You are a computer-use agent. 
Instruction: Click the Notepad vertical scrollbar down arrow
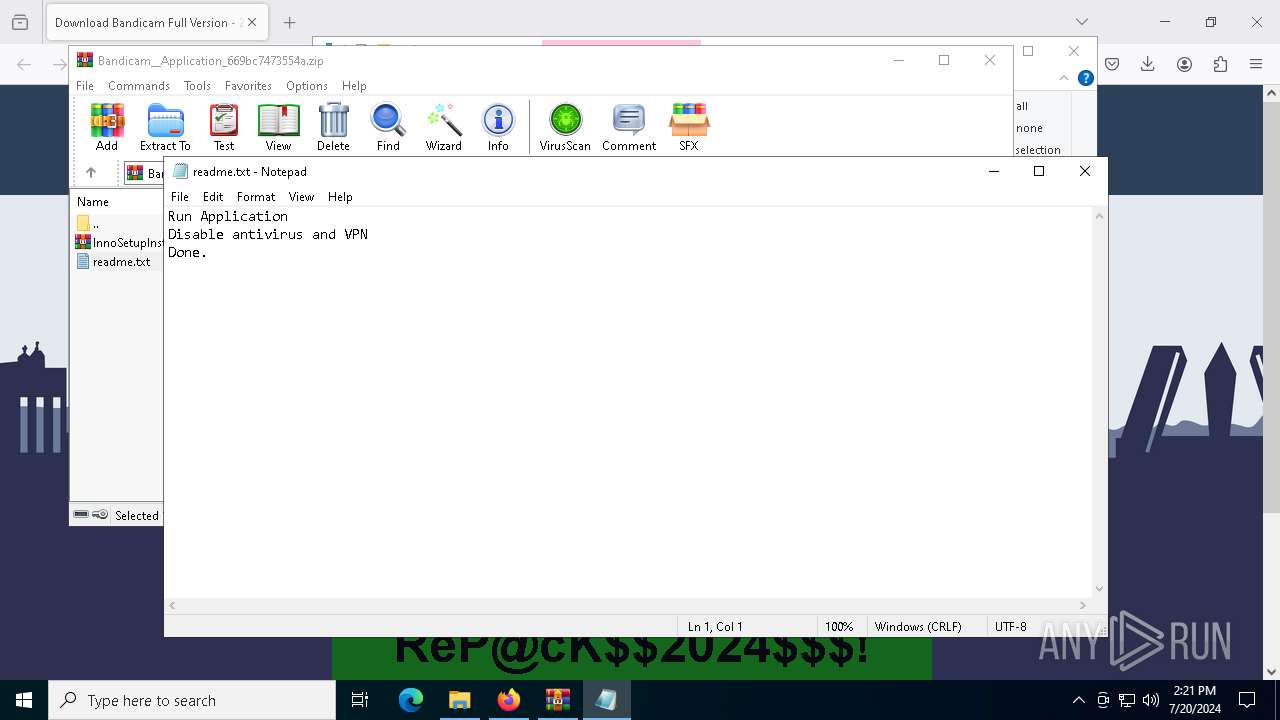click(x=1099, y=589)
